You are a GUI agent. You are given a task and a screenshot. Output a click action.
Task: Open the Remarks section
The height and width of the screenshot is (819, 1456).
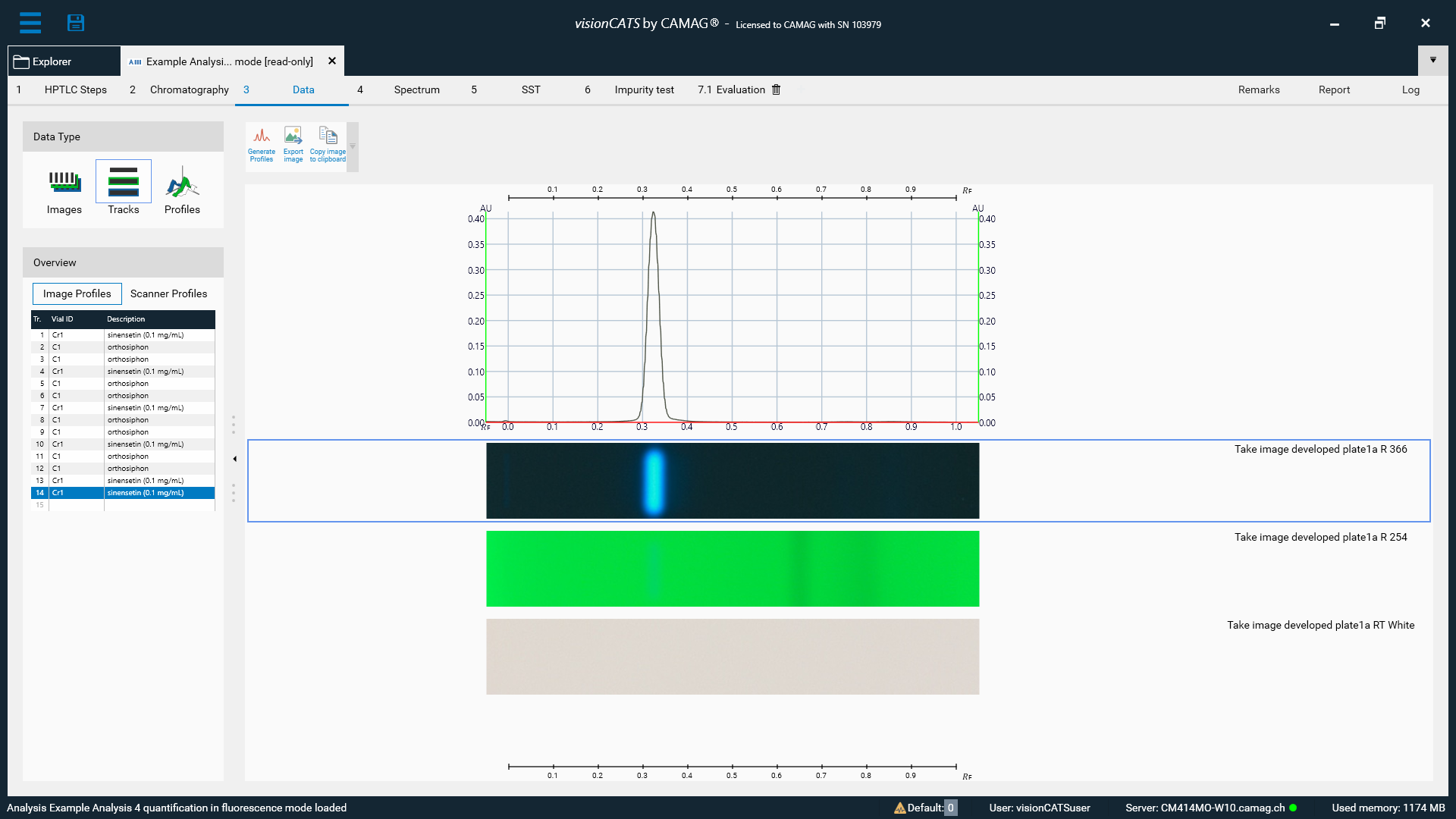tap(1258, 89)
